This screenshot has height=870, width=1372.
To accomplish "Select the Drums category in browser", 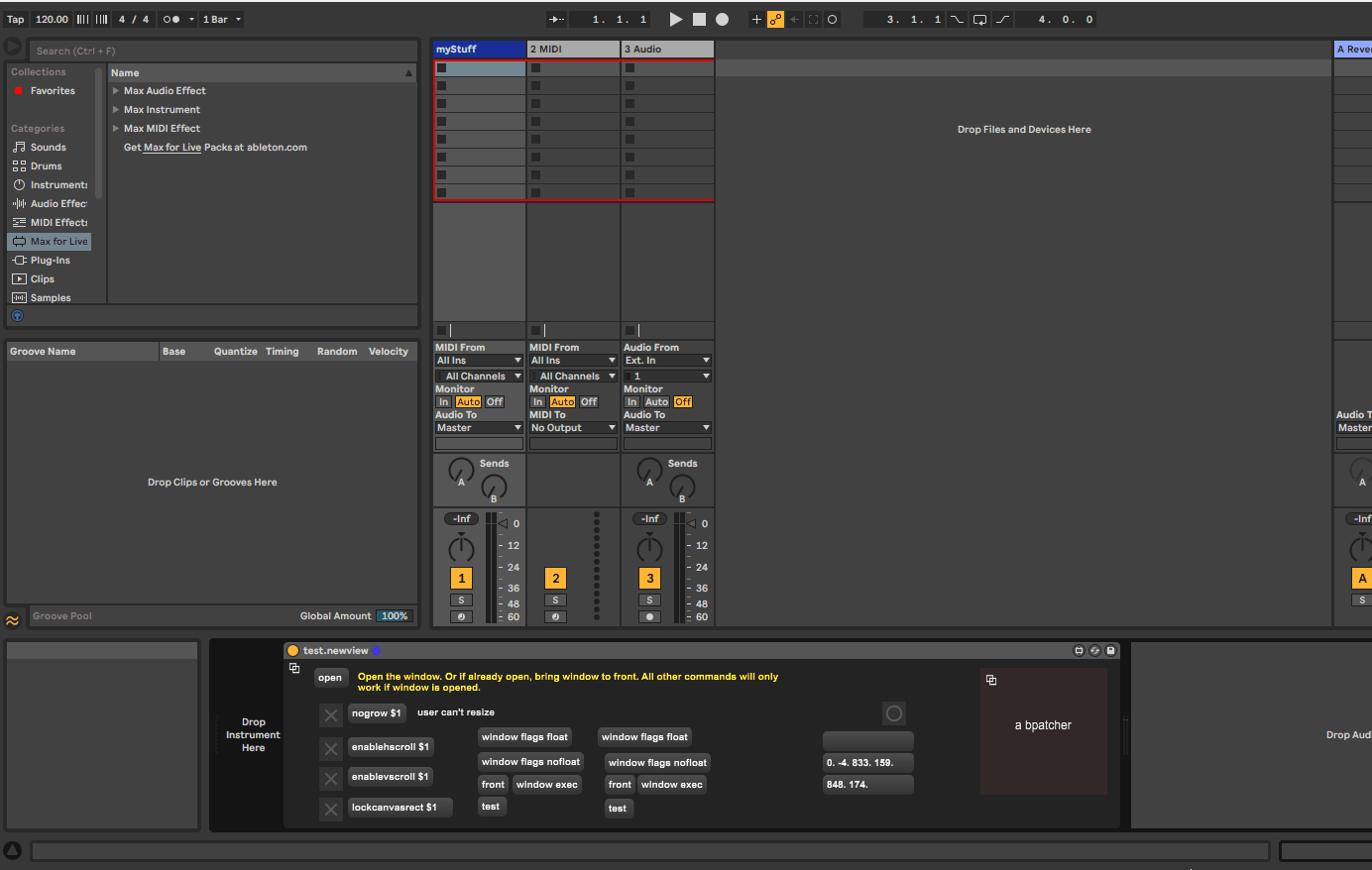I will click(46, 166).
